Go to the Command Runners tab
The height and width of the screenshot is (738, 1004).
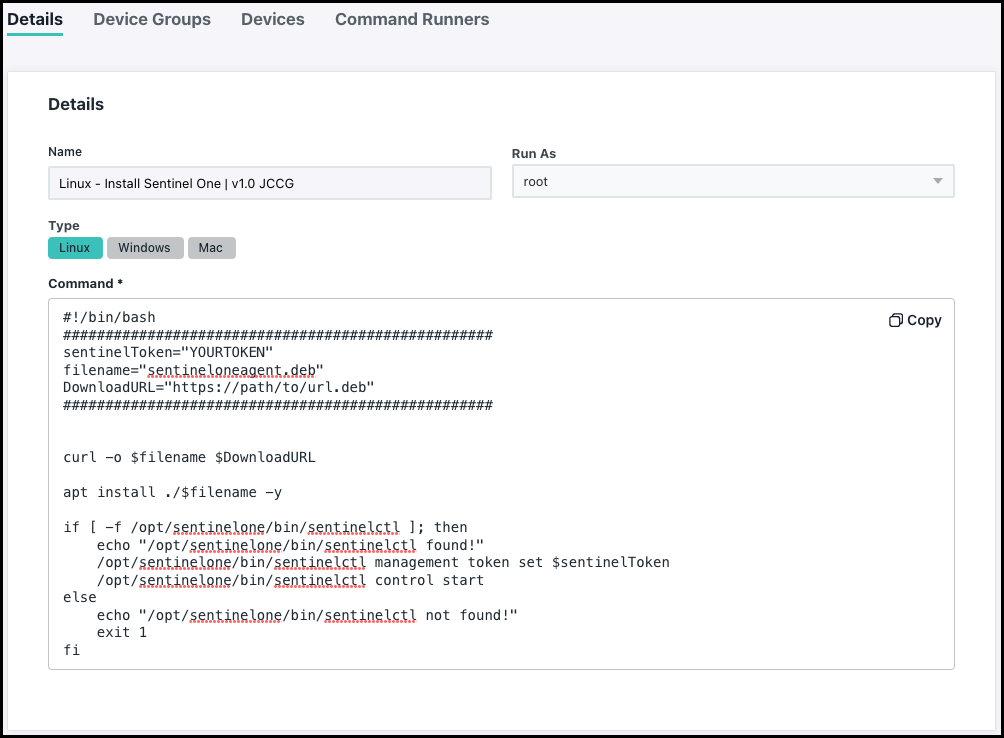pyautogui.click(x=412, y=19)
